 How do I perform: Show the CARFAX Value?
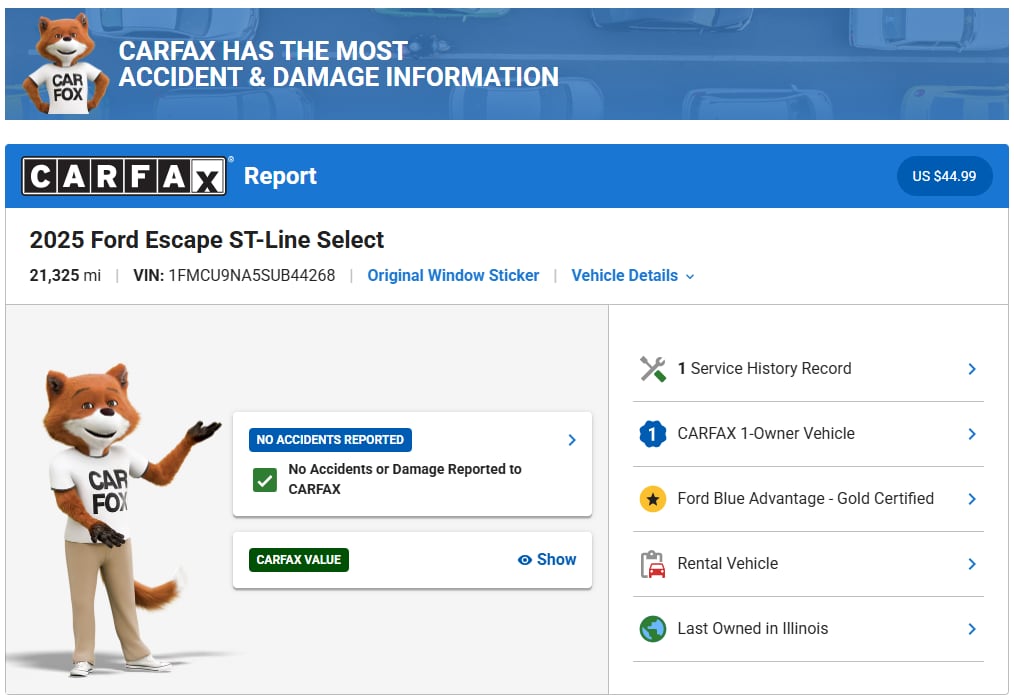click(547, 560)
